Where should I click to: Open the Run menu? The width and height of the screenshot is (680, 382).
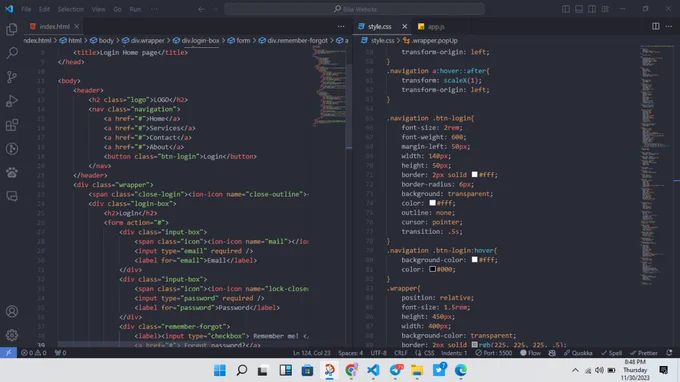[x=135, y=9]
